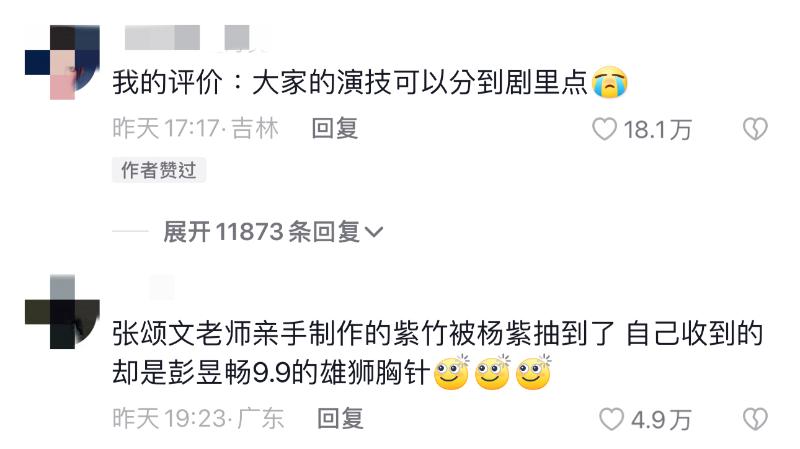800x449 pixels.
Task: Open the second commenter's avatar
Action: (62, 312)
